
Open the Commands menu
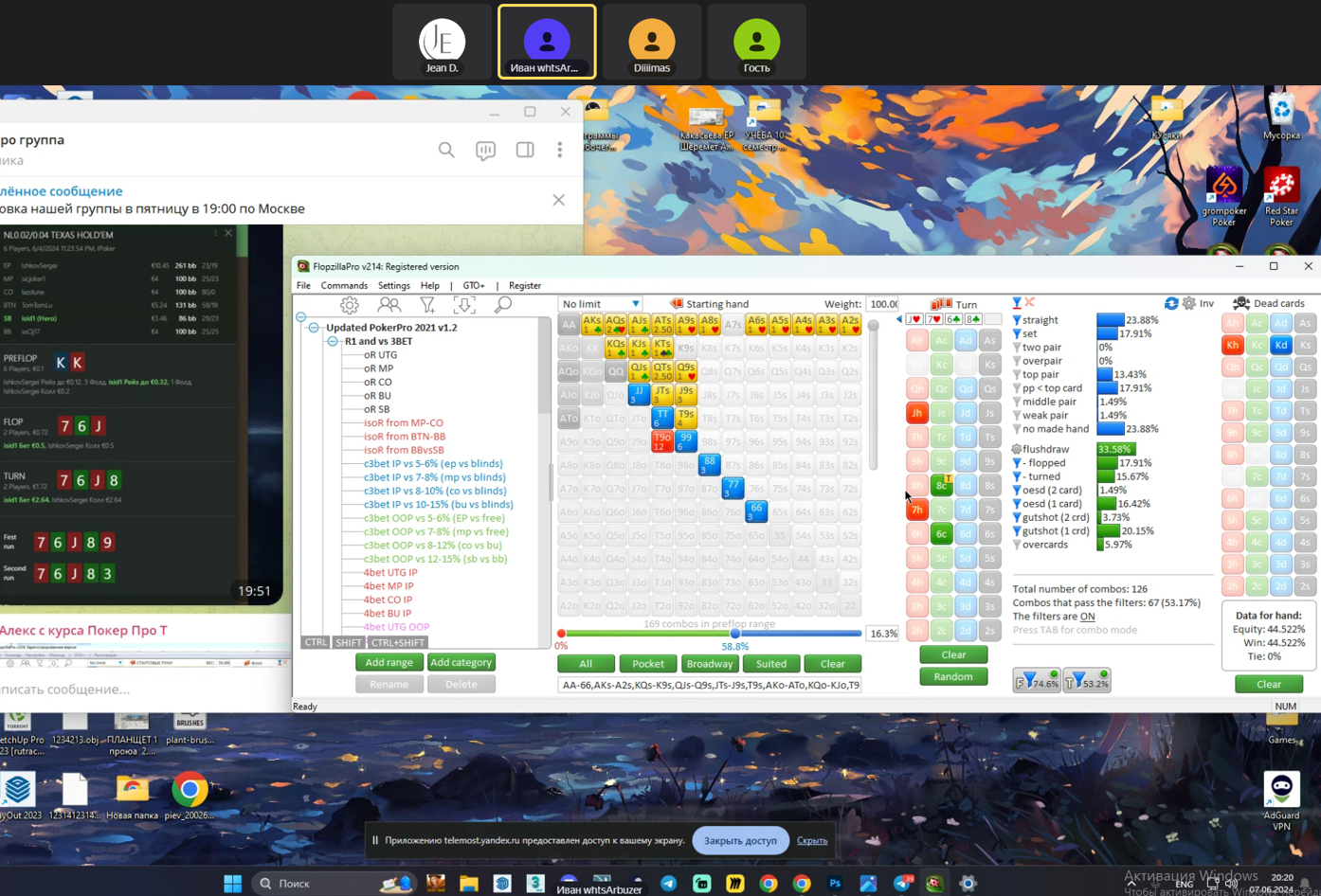(344, 286)
